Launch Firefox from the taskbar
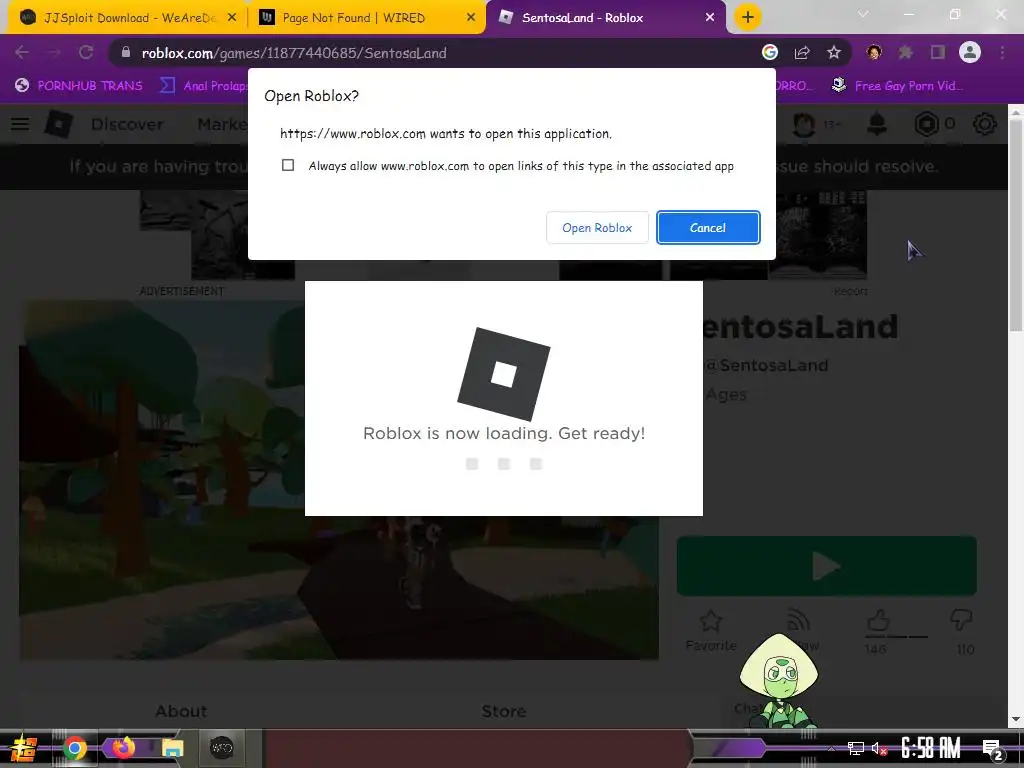The height and width of the screenshot is (768, 1024). (x=123, y=748)
